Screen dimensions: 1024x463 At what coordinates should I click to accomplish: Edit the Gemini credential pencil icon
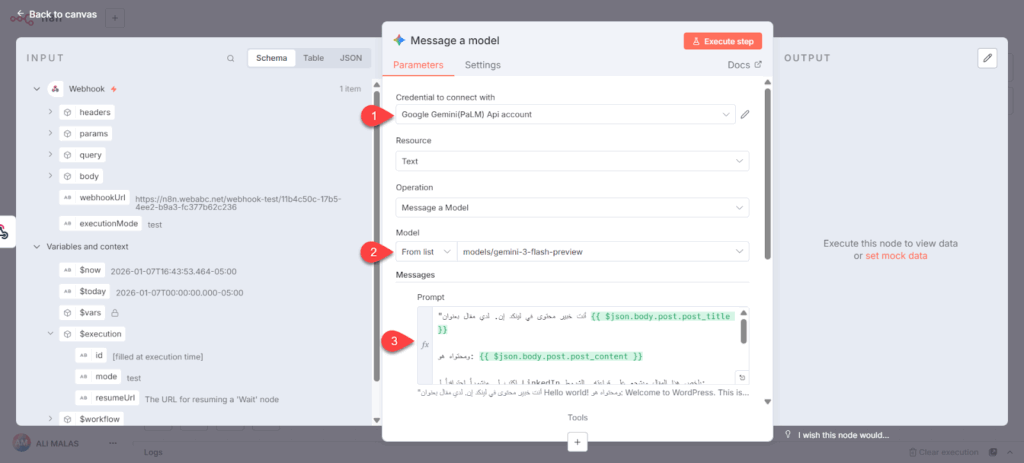pyautogui.click(x=745, y=115)
